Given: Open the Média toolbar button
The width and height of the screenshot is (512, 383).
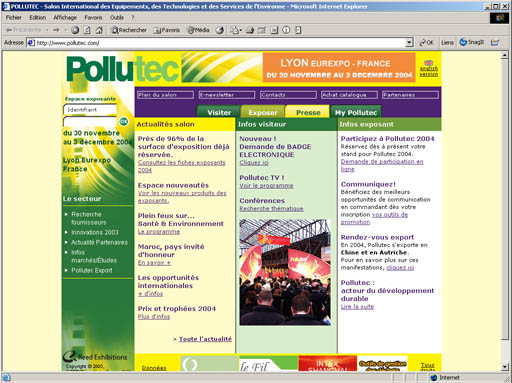Looking at the screenshot, I should (x=198, y=30).
